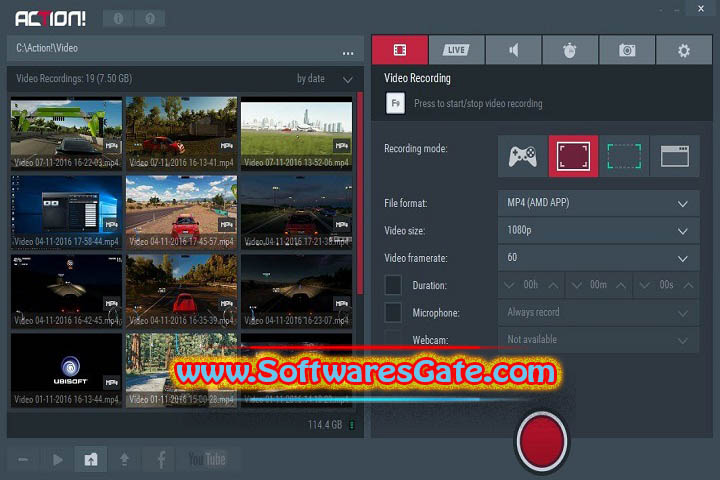Select the region recording mode with dashed frame

tap(624, 156)
